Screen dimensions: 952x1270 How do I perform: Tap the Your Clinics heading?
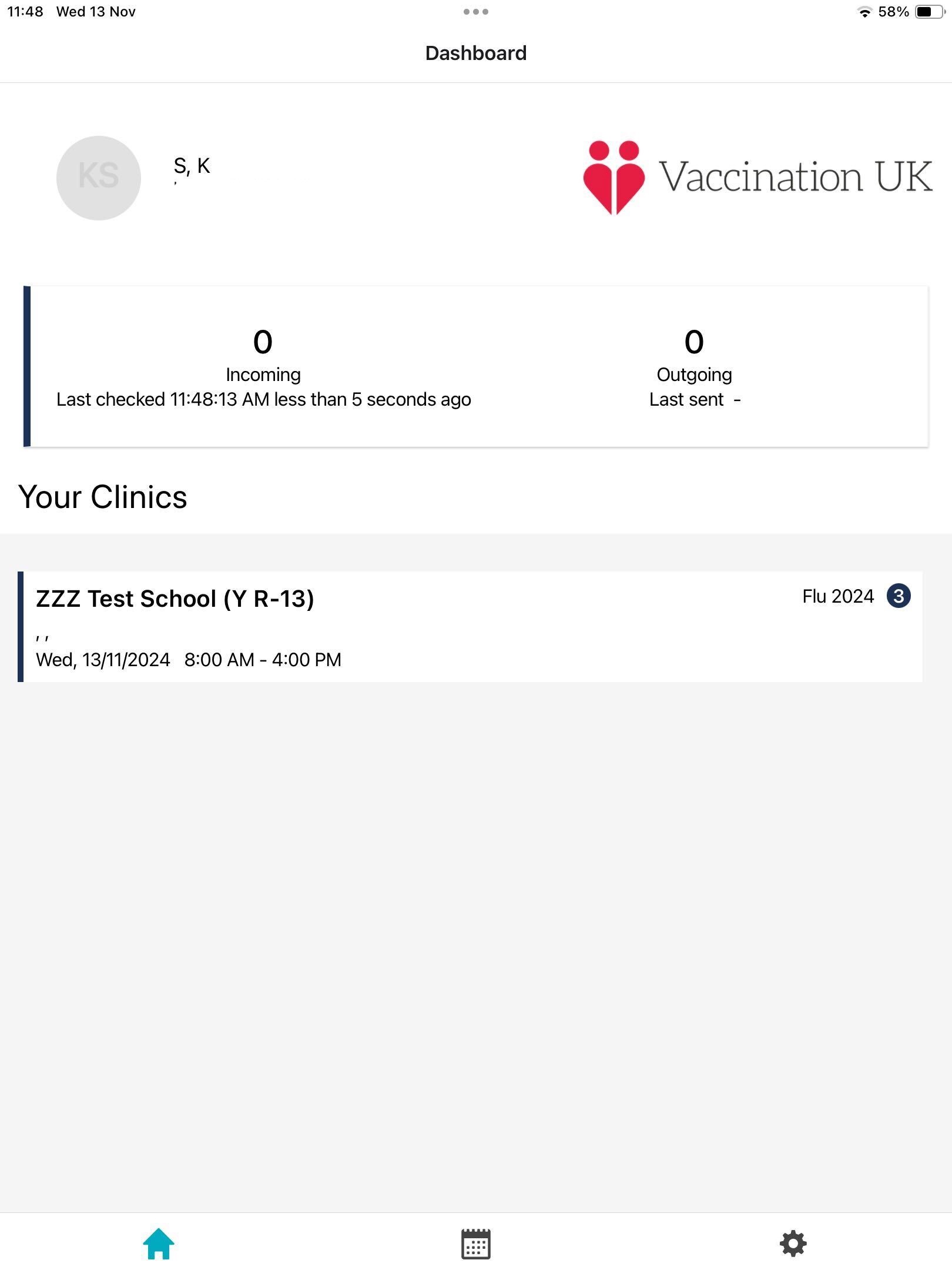tap(103, 497)
